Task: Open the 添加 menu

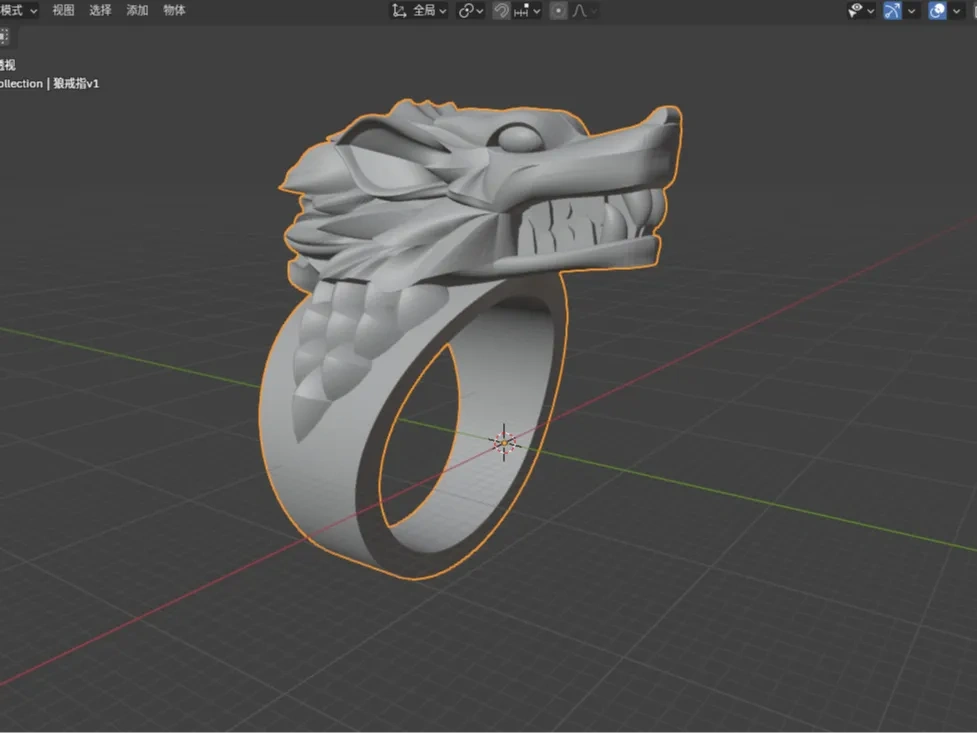Action: point(136,11)
